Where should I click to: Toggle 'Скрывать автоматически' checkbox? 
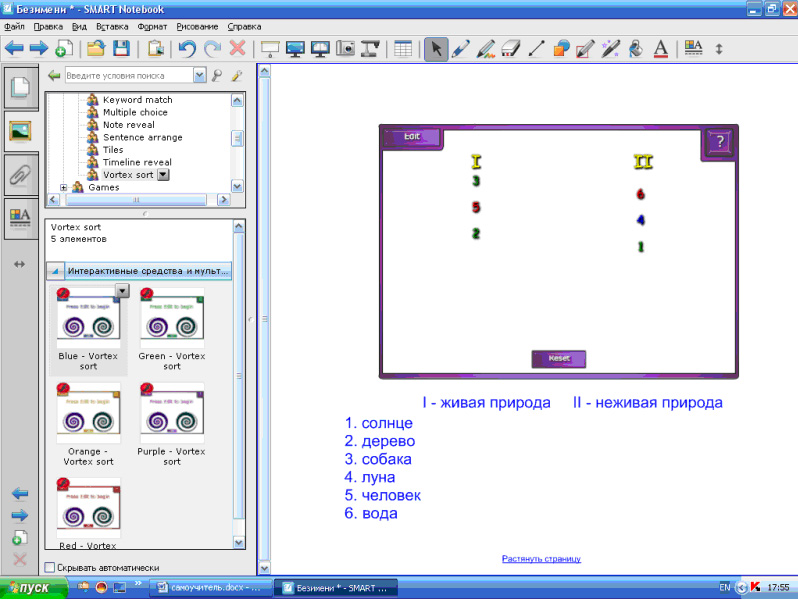(x=51, y=568)
